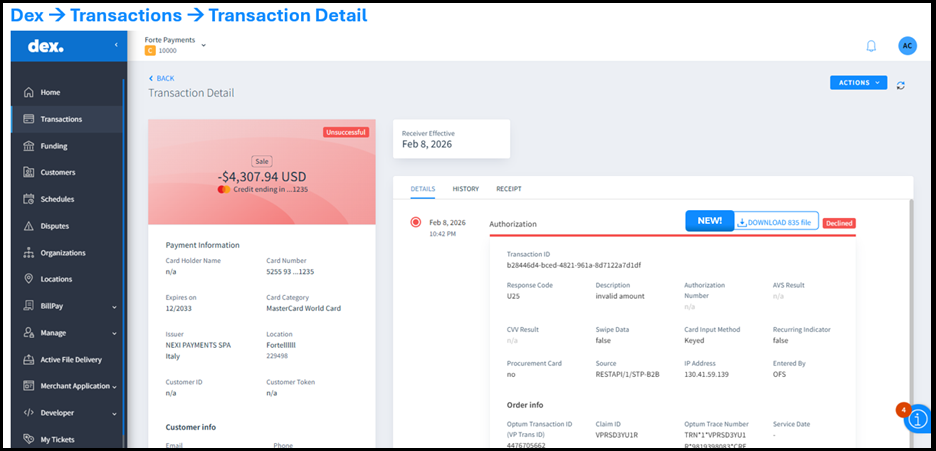Screen dimensions: 936x451
Task: Click the notification bell icon
Action: (871, 46)
